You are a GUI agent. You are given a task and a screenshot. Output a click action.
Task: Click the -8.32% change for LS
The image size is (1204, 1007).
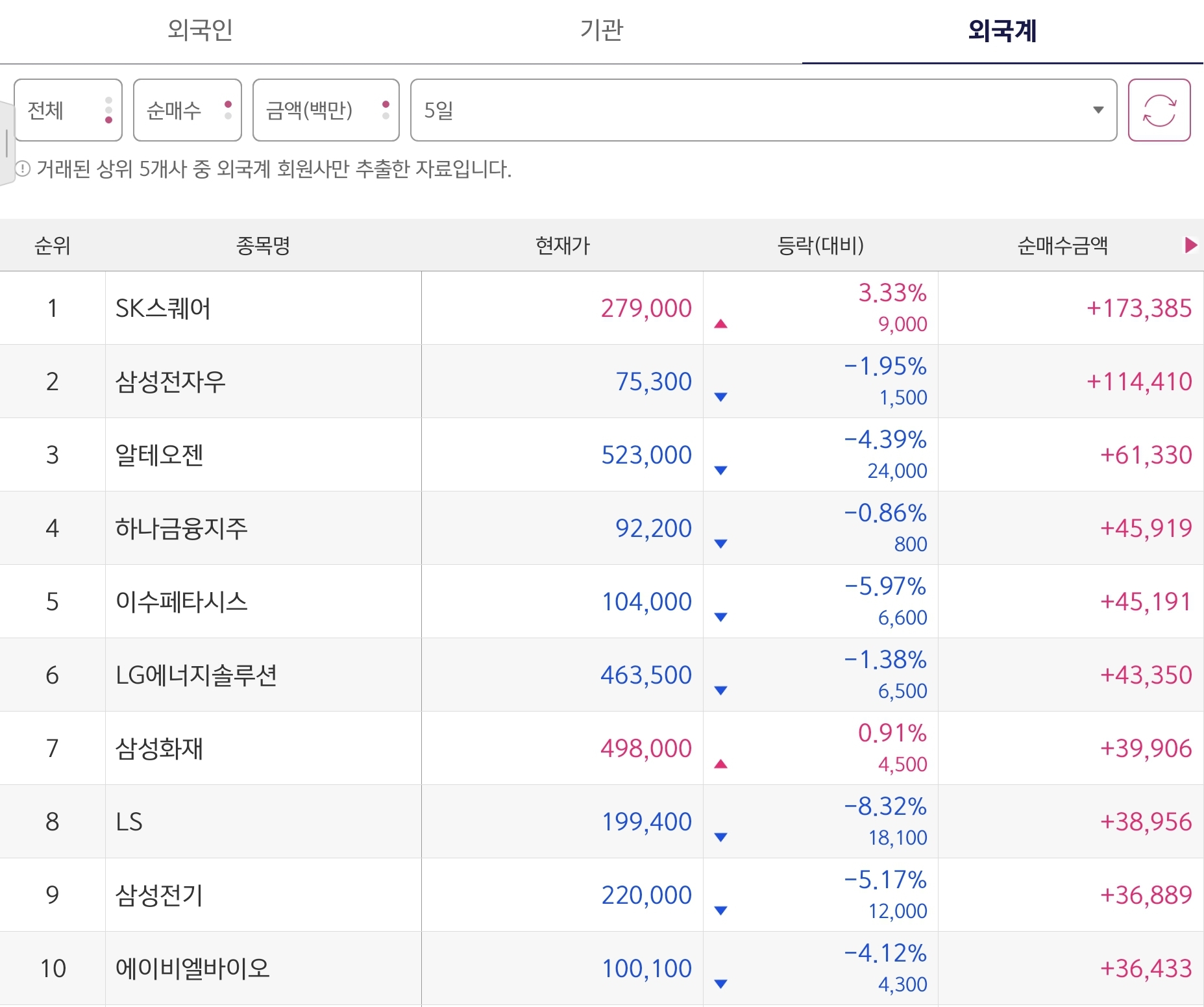pyautogui.click(x=885, y=806)
